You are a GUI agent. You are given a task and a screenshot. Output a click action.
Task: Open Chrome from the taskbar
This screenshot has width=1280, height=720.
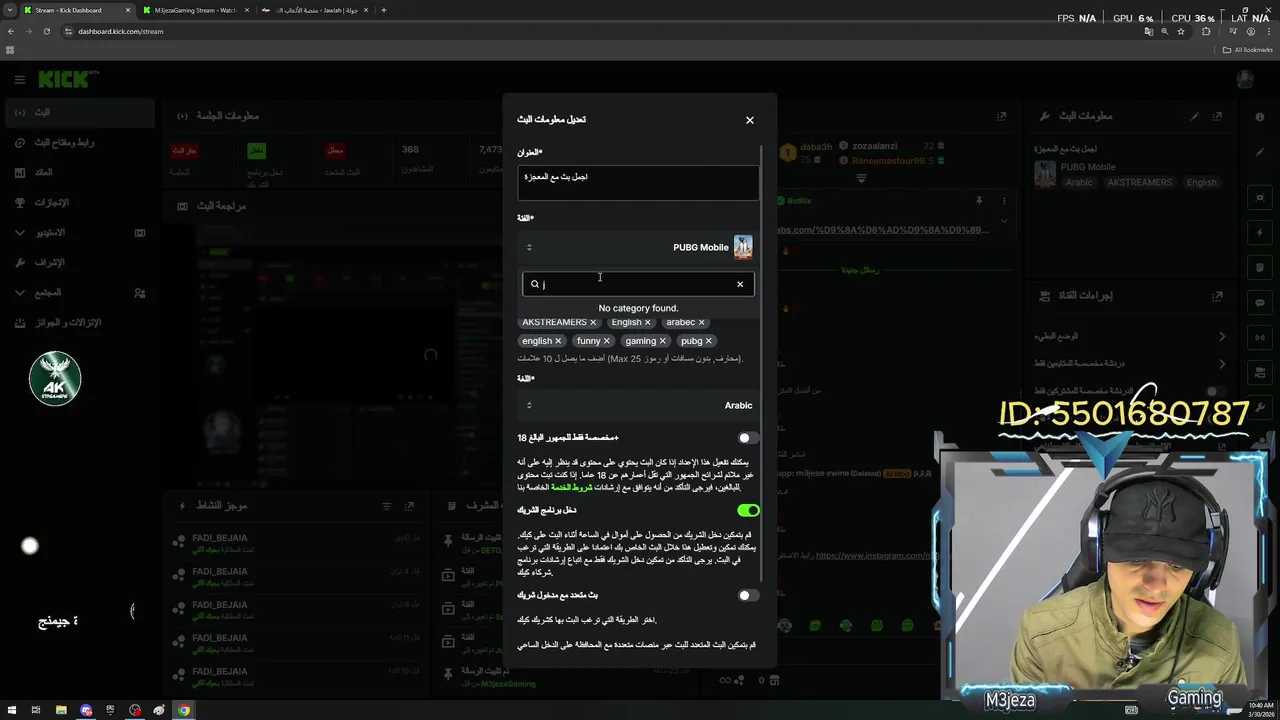point(184,710)
